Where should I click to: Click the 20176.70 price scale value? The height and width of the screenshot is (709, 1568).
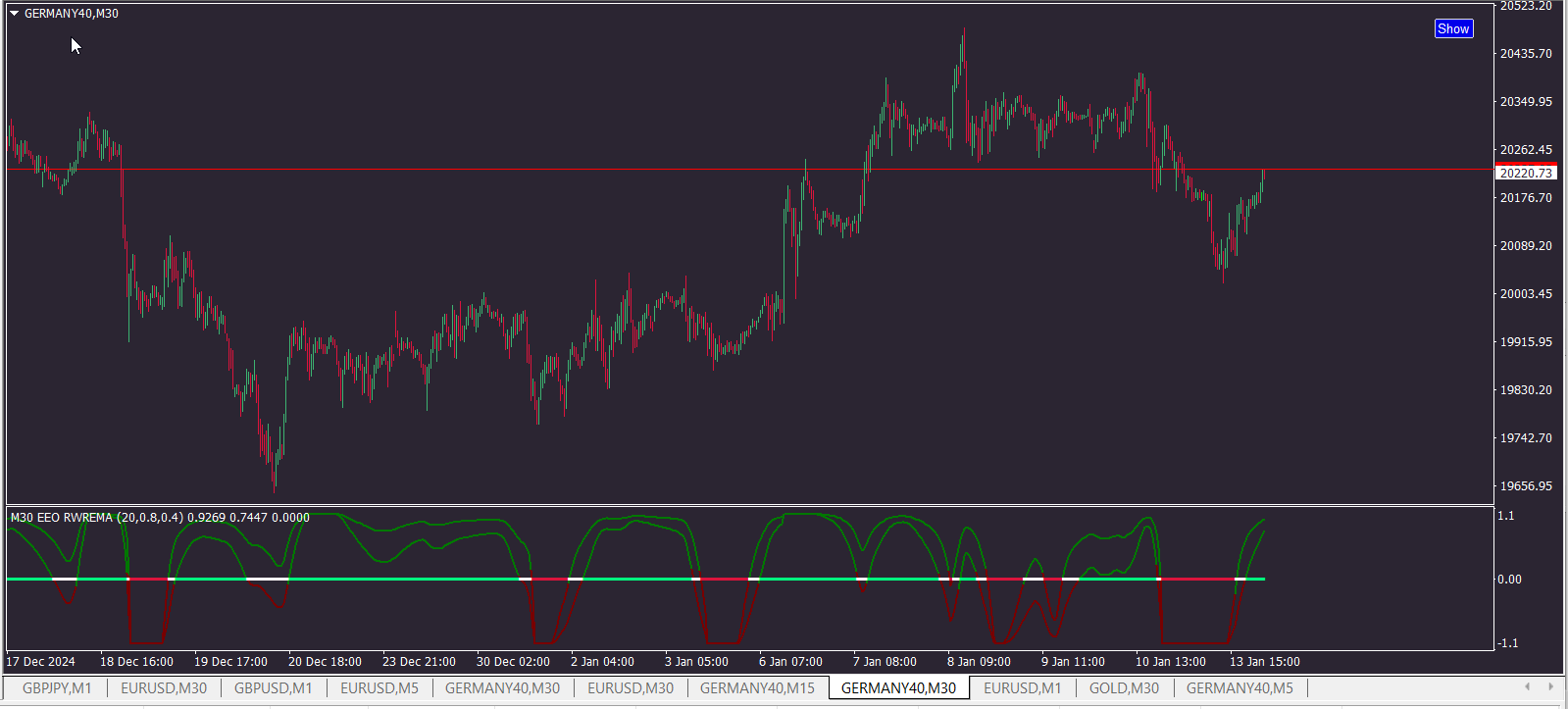[x=1526, y=198]
